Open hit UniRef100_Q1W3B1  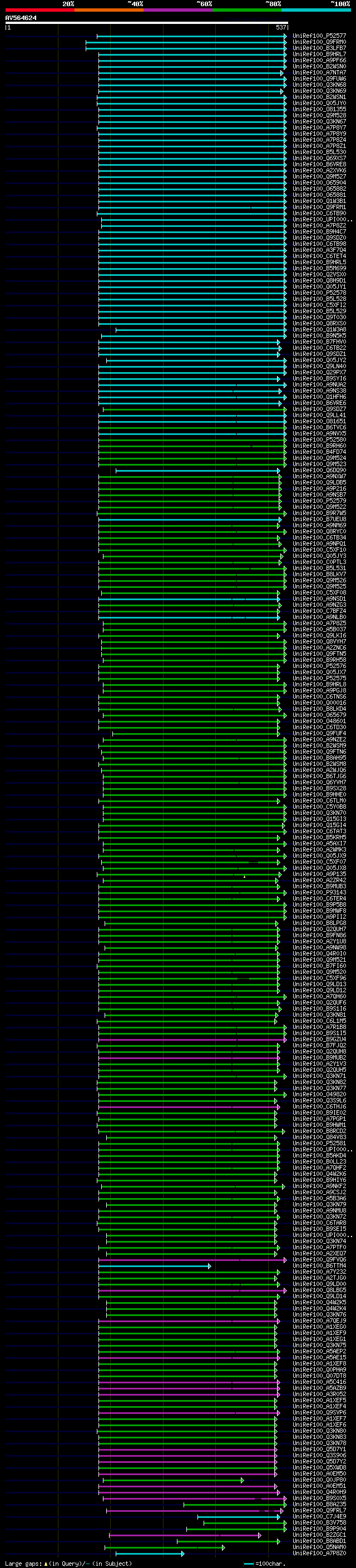click(319, 201)
